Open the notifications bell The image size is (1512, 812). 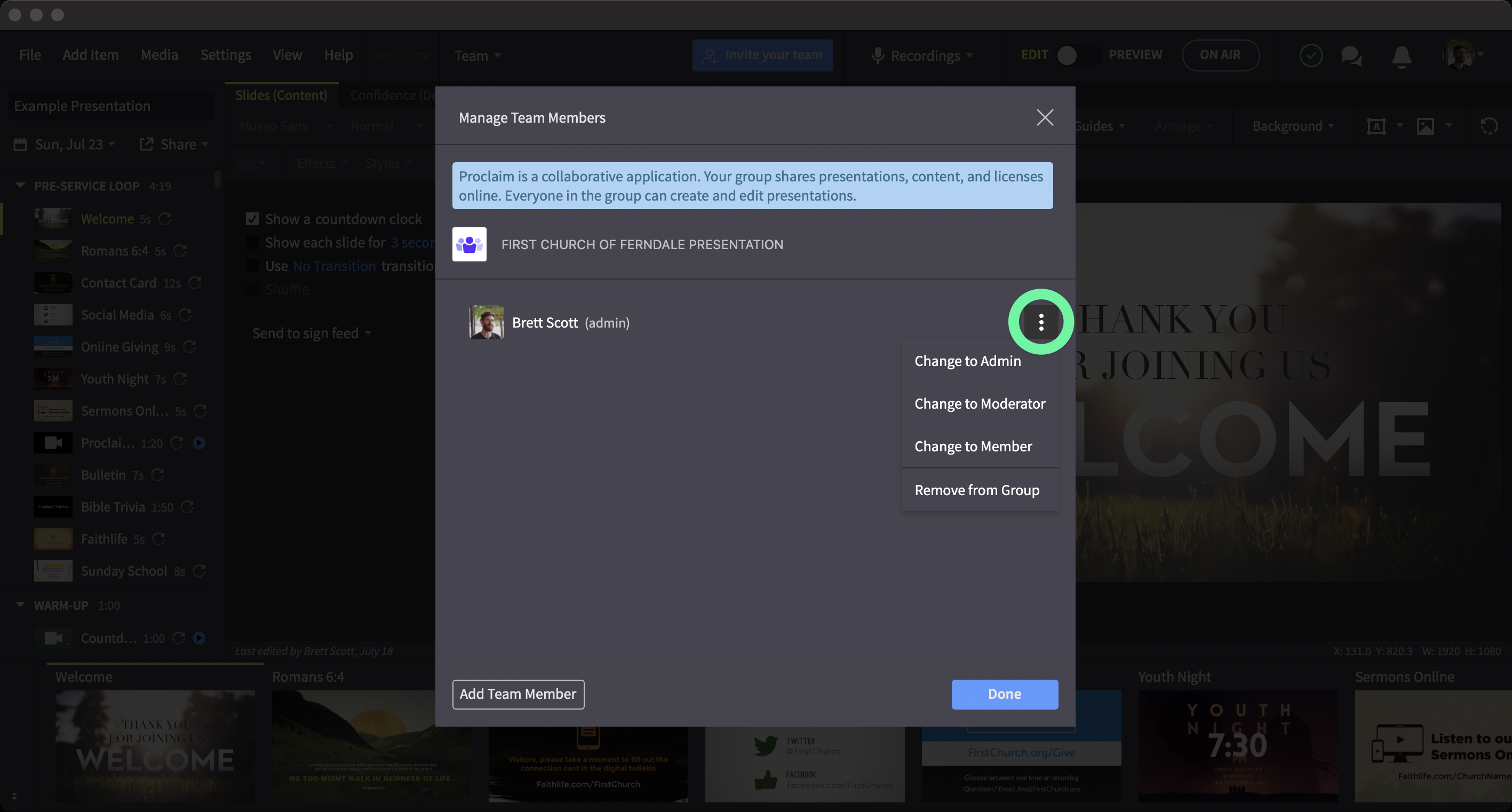[x=1402, y=57]
